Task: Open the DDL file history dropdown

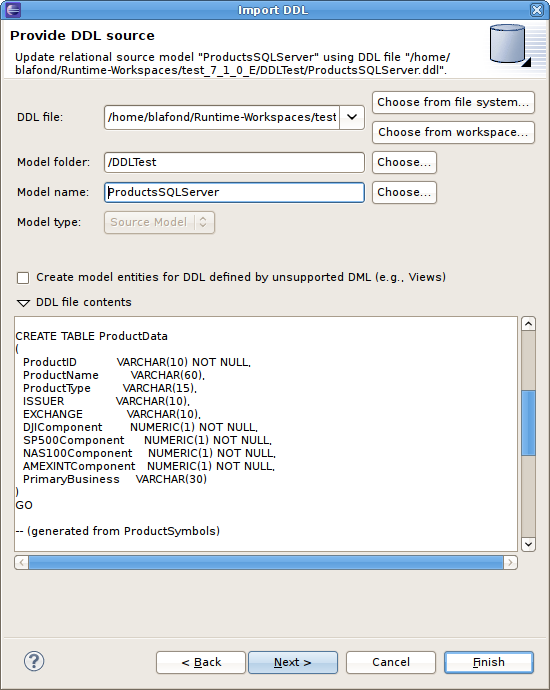Action: click(352, 117)
